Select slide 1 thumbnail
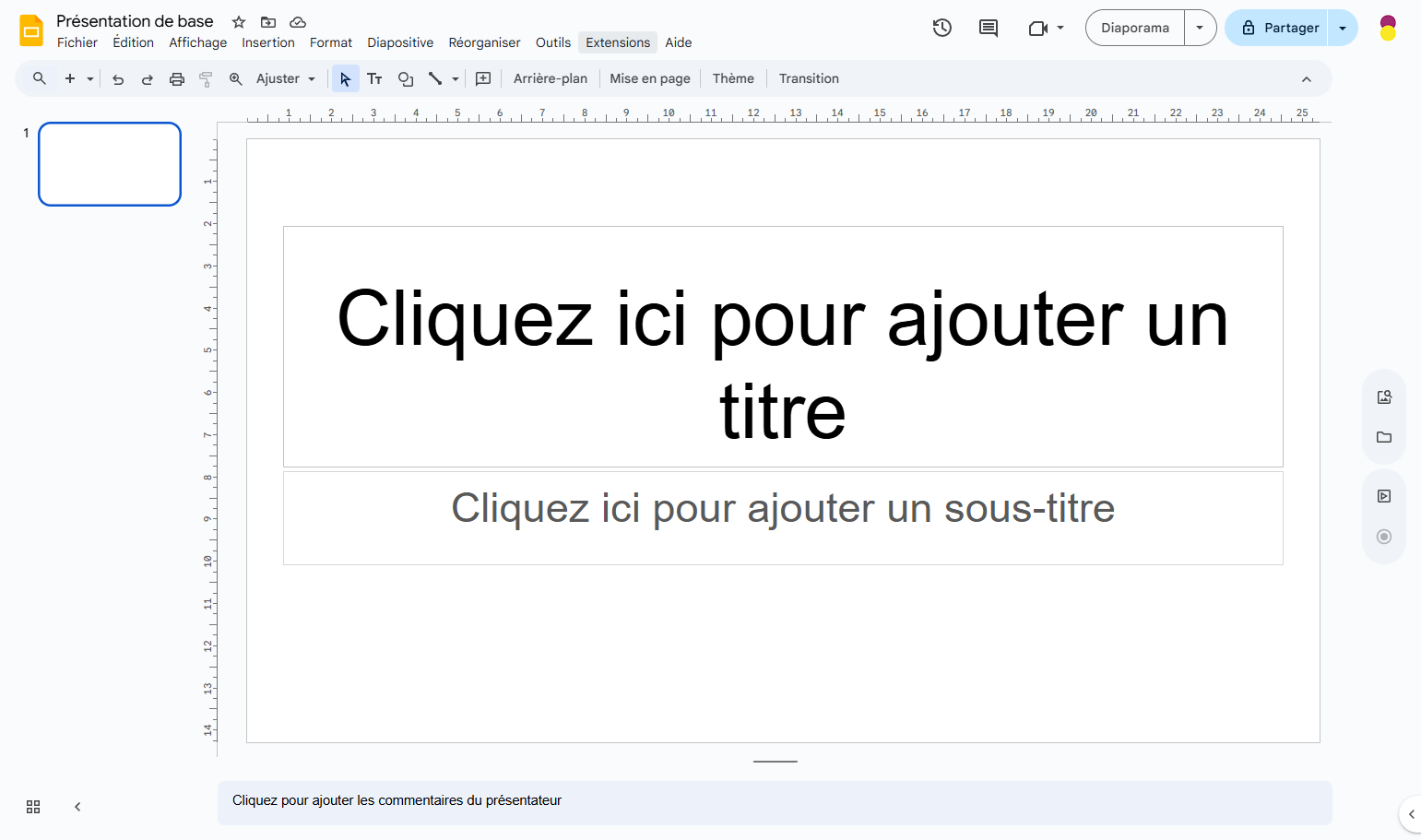1421x840 pixels. coord(110,164)
